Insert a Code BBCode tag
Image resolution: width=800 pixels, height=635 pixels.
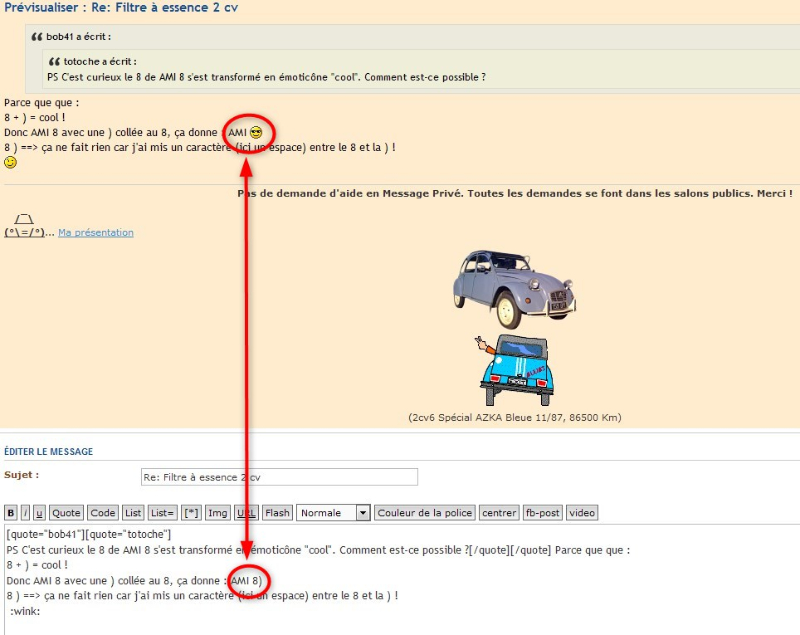click(102, 513)
